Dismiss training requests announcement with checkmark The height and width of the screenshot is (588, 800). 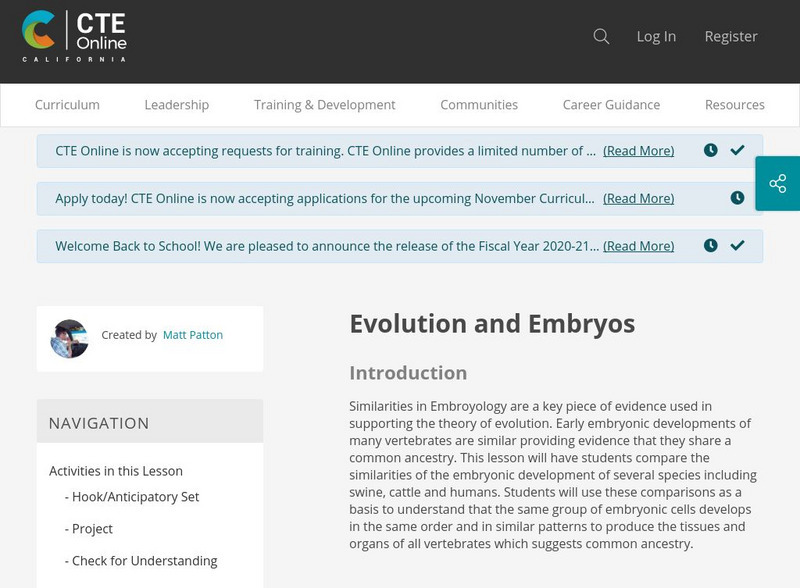coord(738,151)
